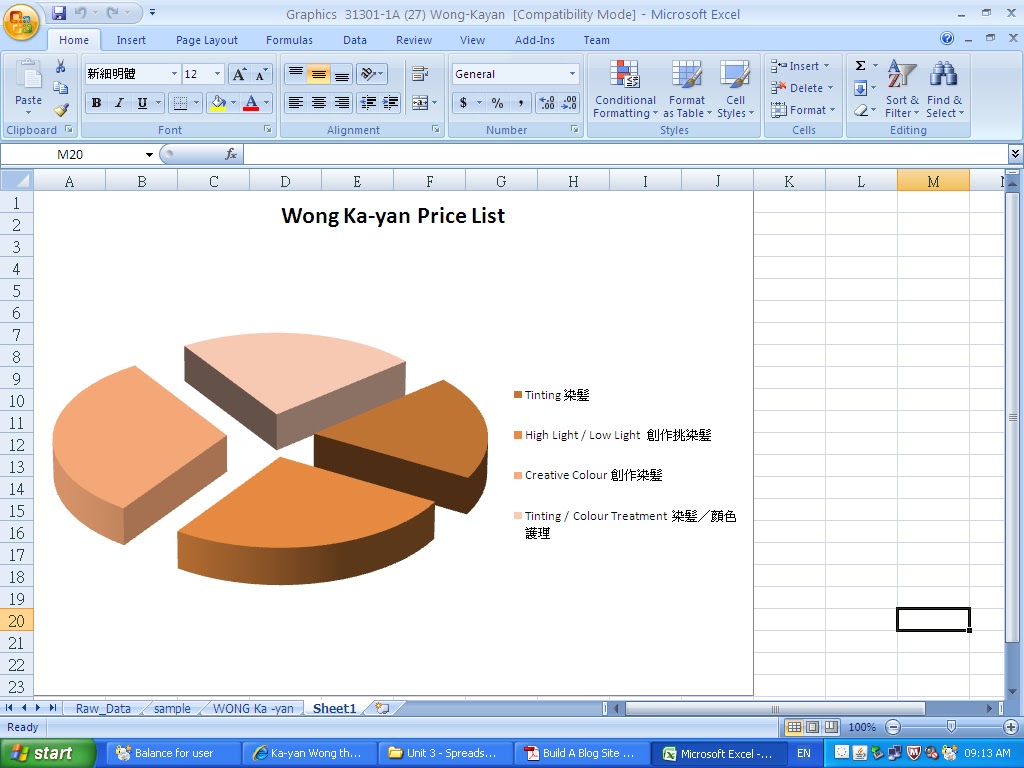This screenshot has width=1024, height=768.
Task: Toggle bold formatting
Action: point(96,103)
